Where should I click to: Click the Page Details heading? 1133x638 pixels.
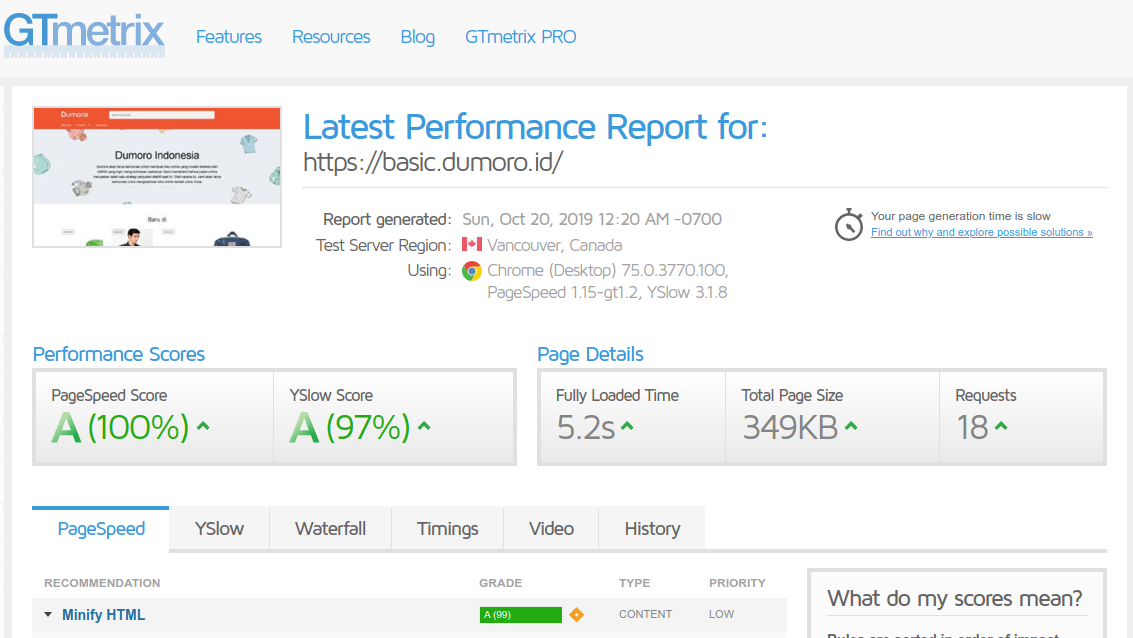590,354
